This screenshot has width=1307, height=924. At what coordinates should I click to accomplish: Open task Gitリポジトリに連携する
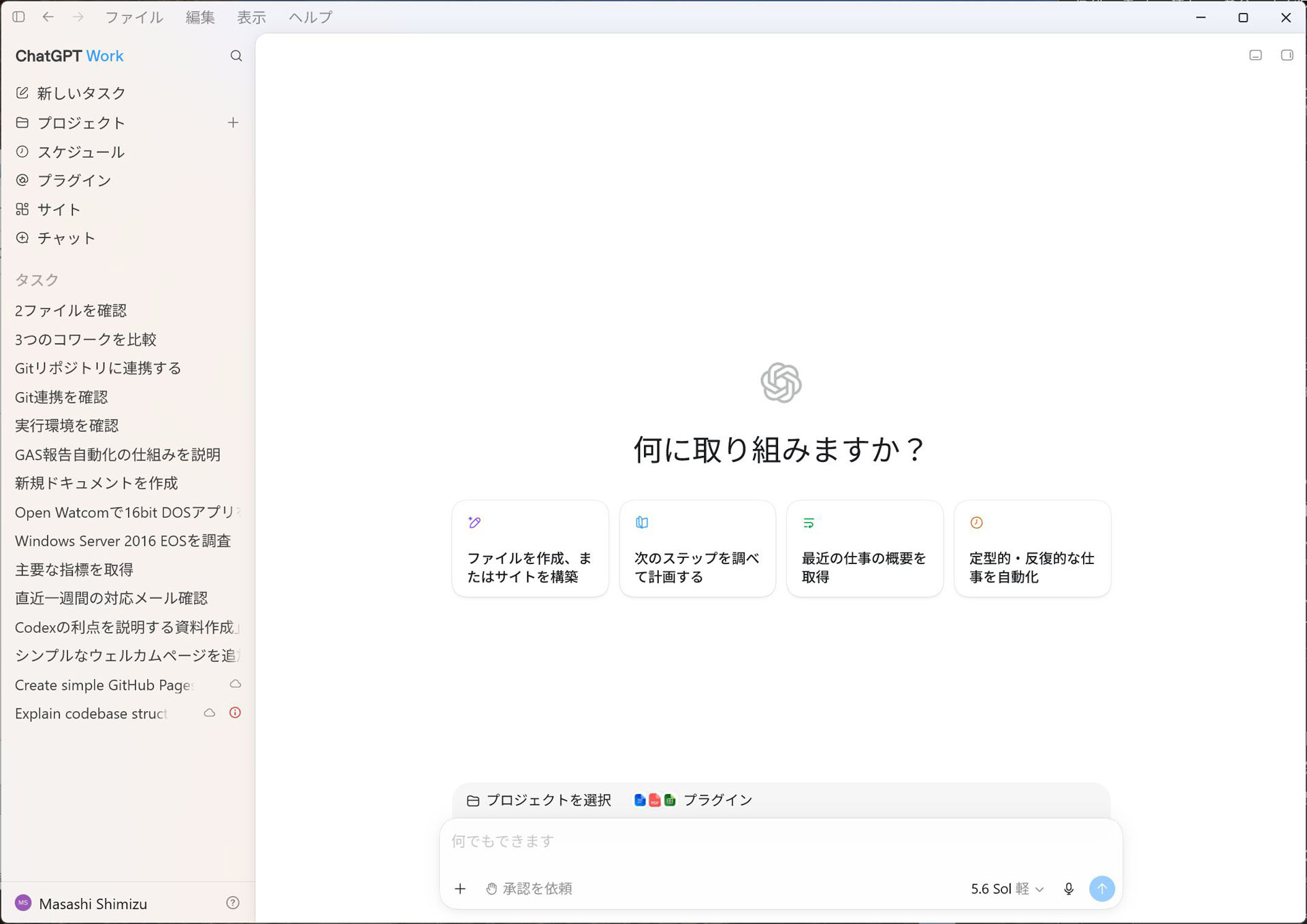pos(127,368)
